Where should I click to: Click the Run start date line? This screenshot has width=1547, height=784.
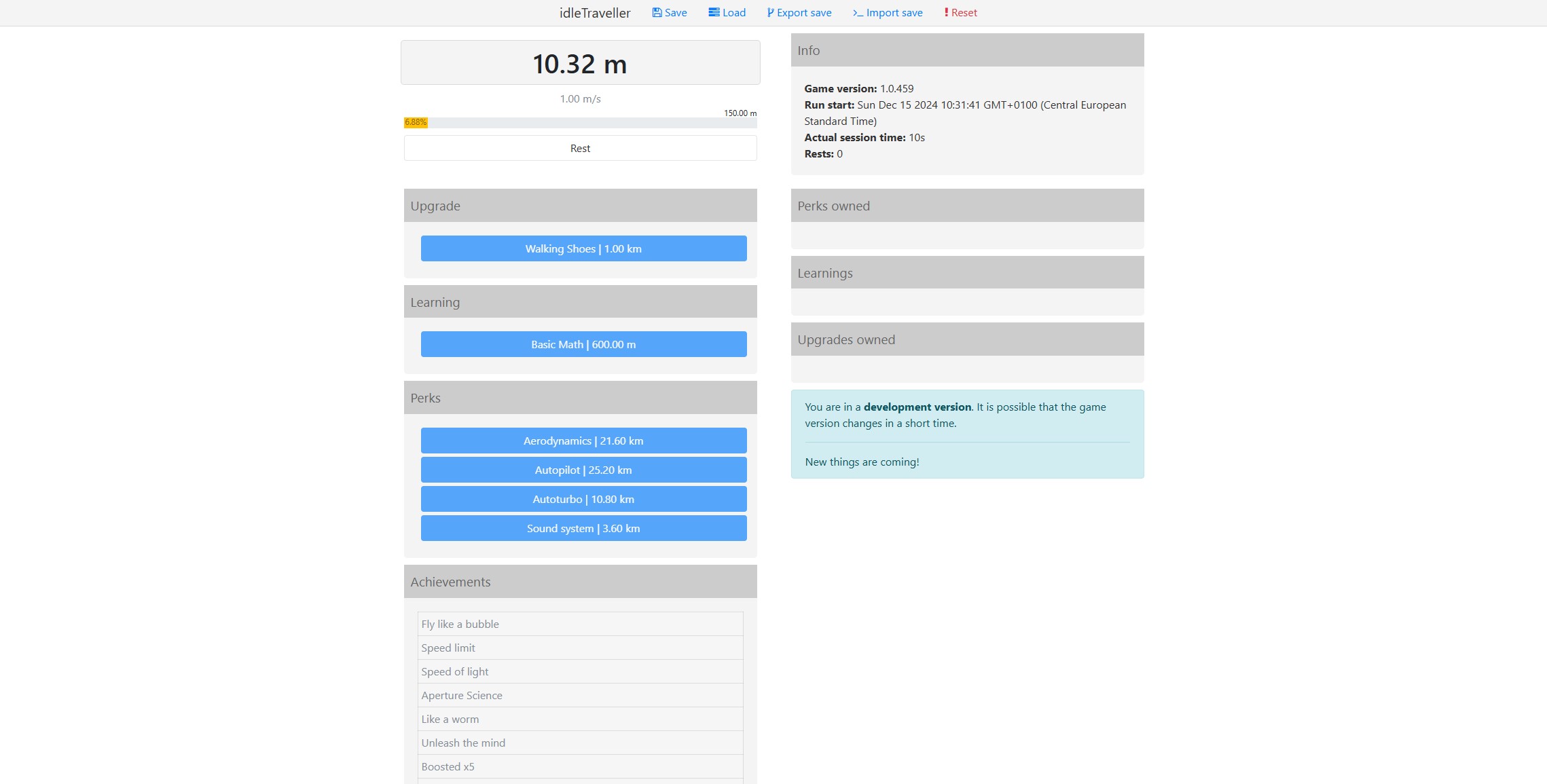tap(966, 113)
